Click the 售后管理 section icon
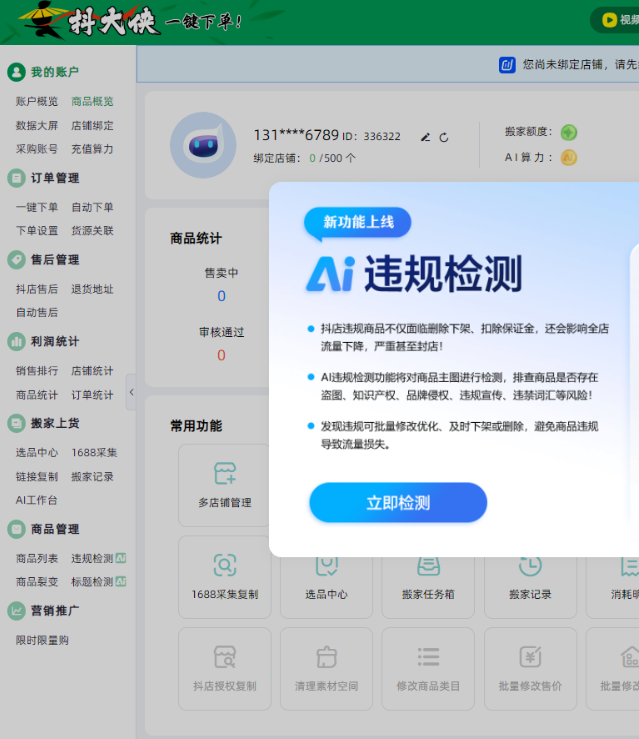This screenshot has width=639, height=739. click(16, 260)
